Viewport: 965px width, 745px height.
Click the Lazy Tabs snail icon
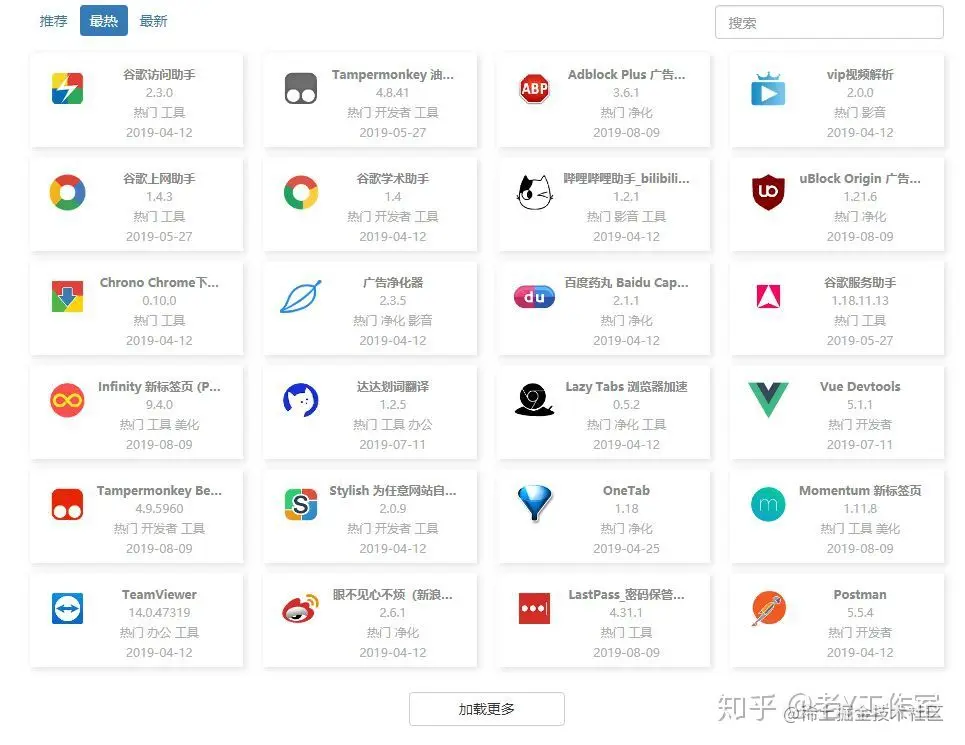point(534,400)
